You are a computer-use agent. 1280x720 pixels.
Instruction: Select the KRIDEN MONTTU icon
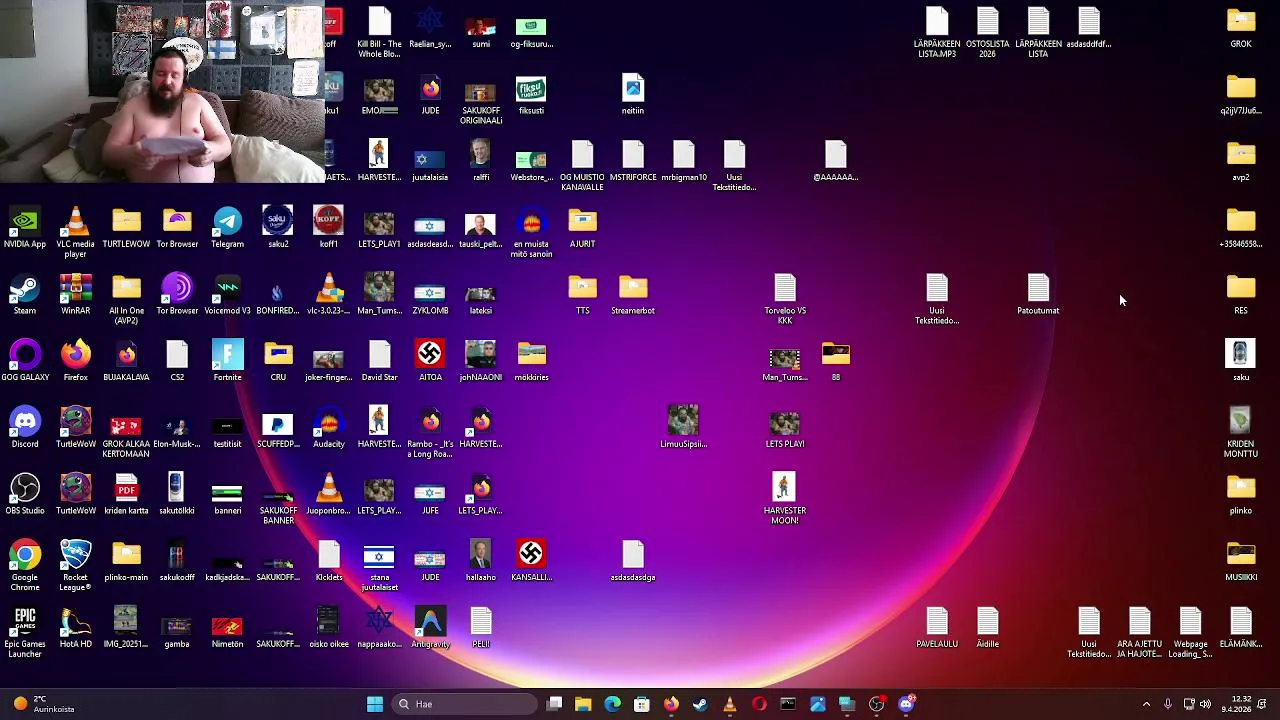[x=1240, y=433]
